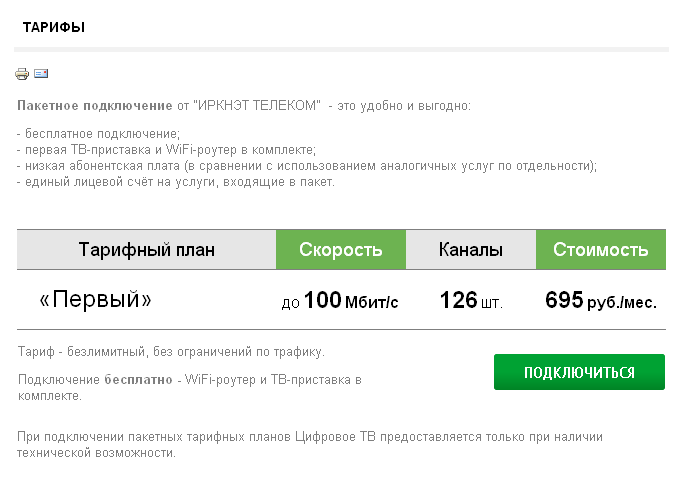
Task: Click the e-mail envelope icon
Action: click(41, 73)
